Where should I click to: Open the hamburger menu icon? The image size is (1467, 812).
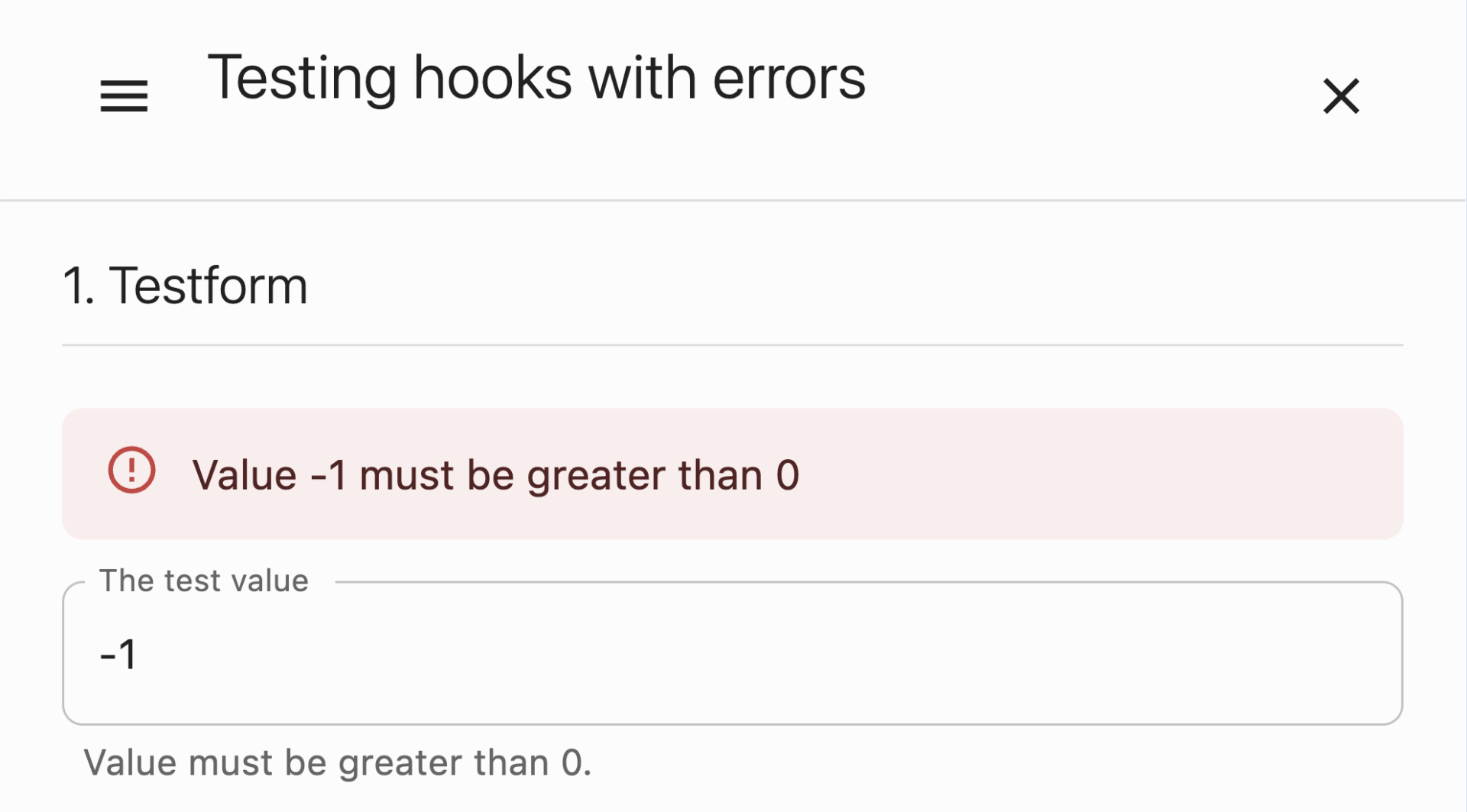tap(124, 96)
